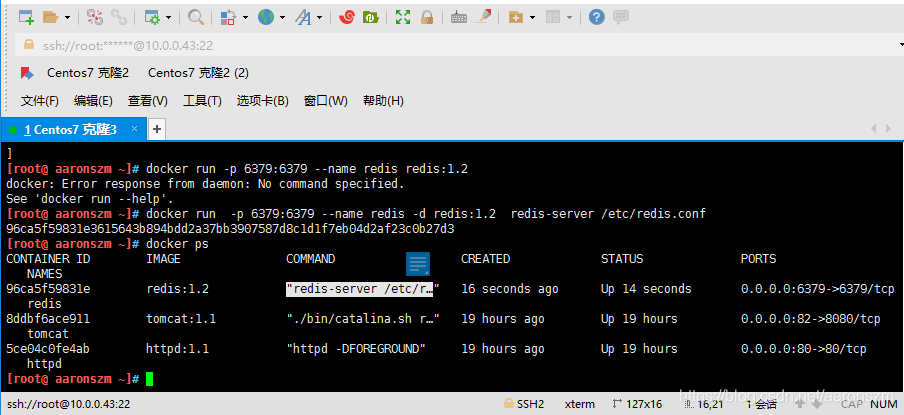Open the color scheme icon
The width and height of the screenshot is (904, 415).
click(228, 17)
